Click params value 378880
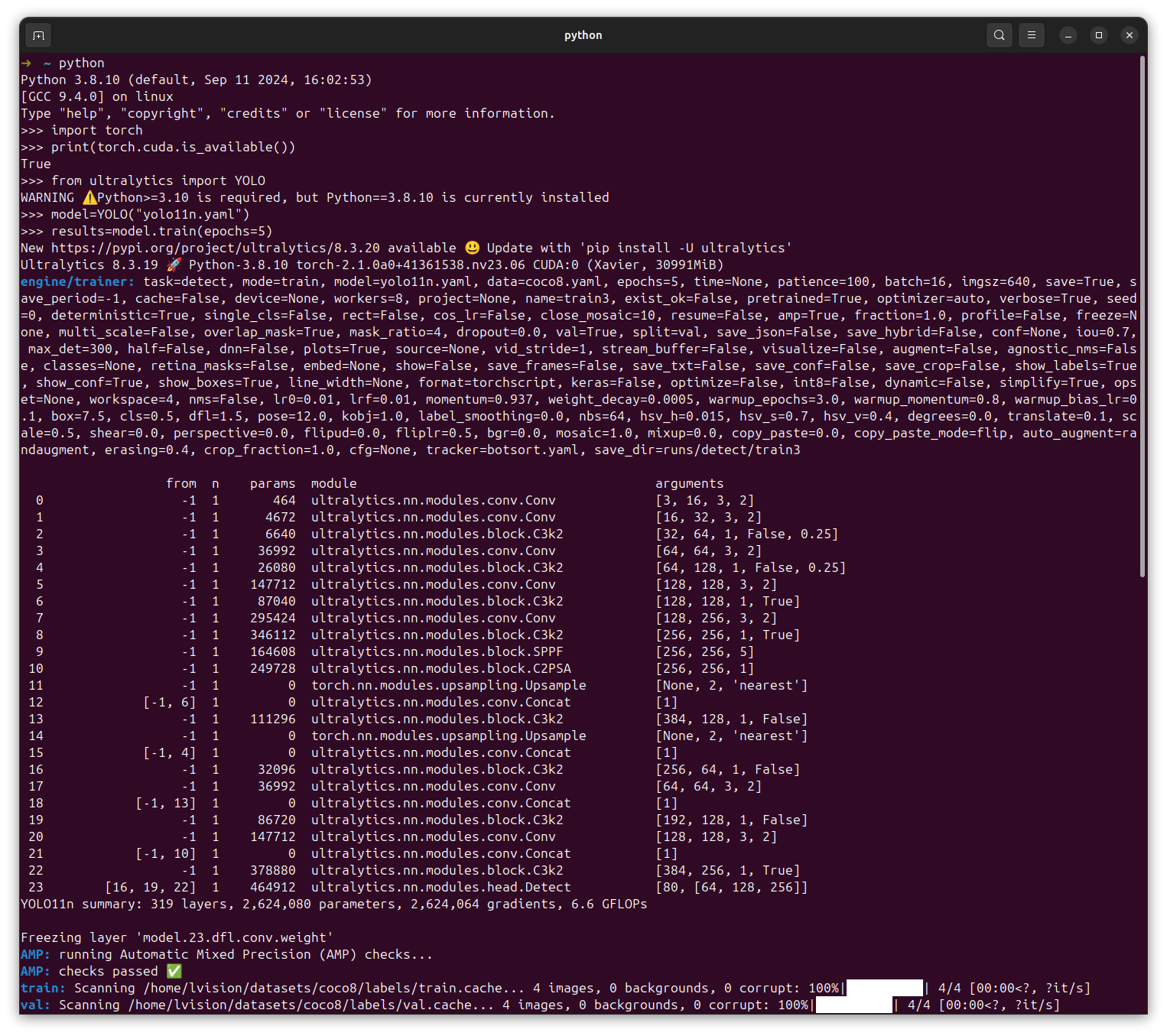This screenshot has width=1167, height=1036. point(273,870)
